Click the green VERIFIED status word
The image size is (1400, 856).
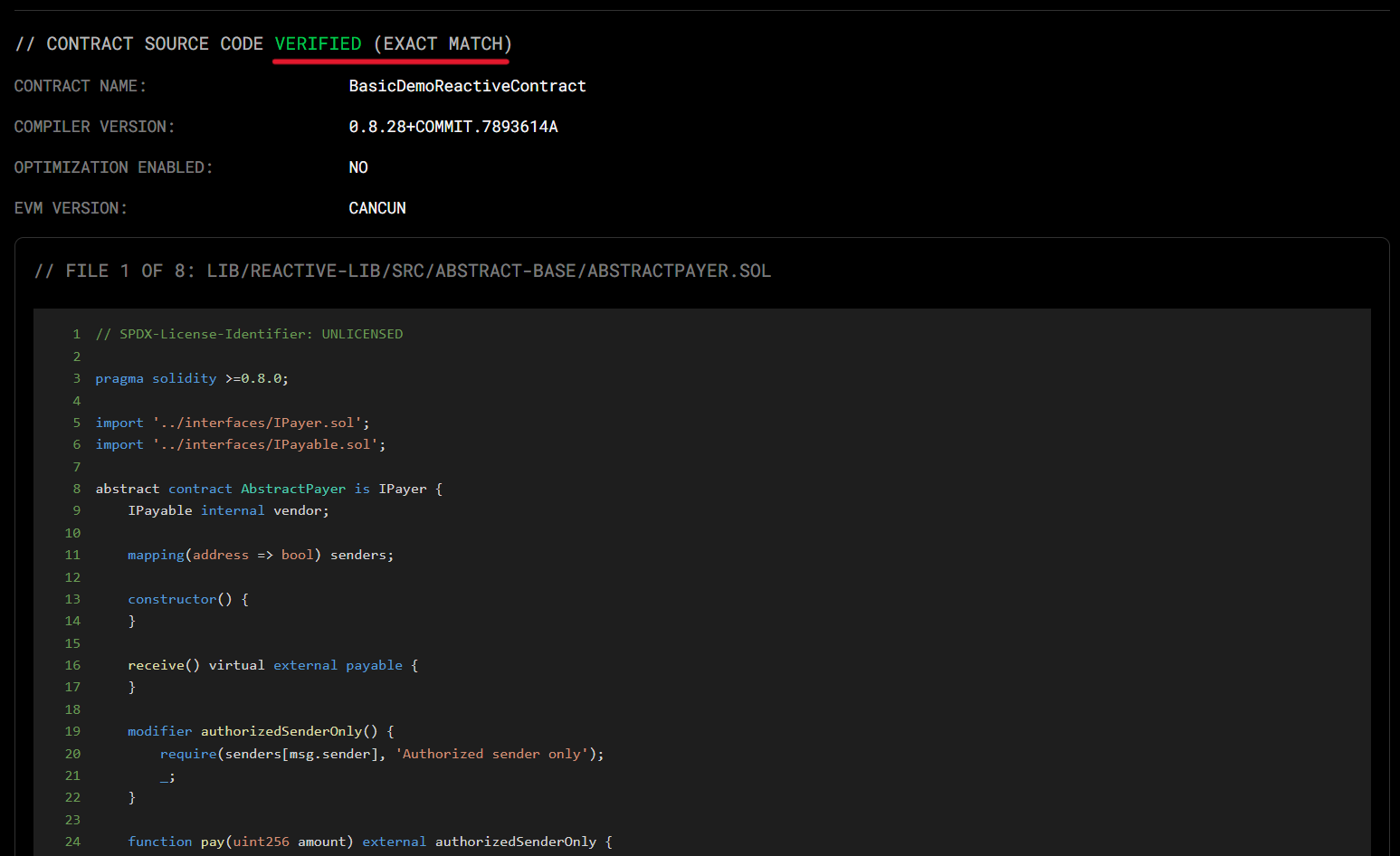(x=318, y=43)
